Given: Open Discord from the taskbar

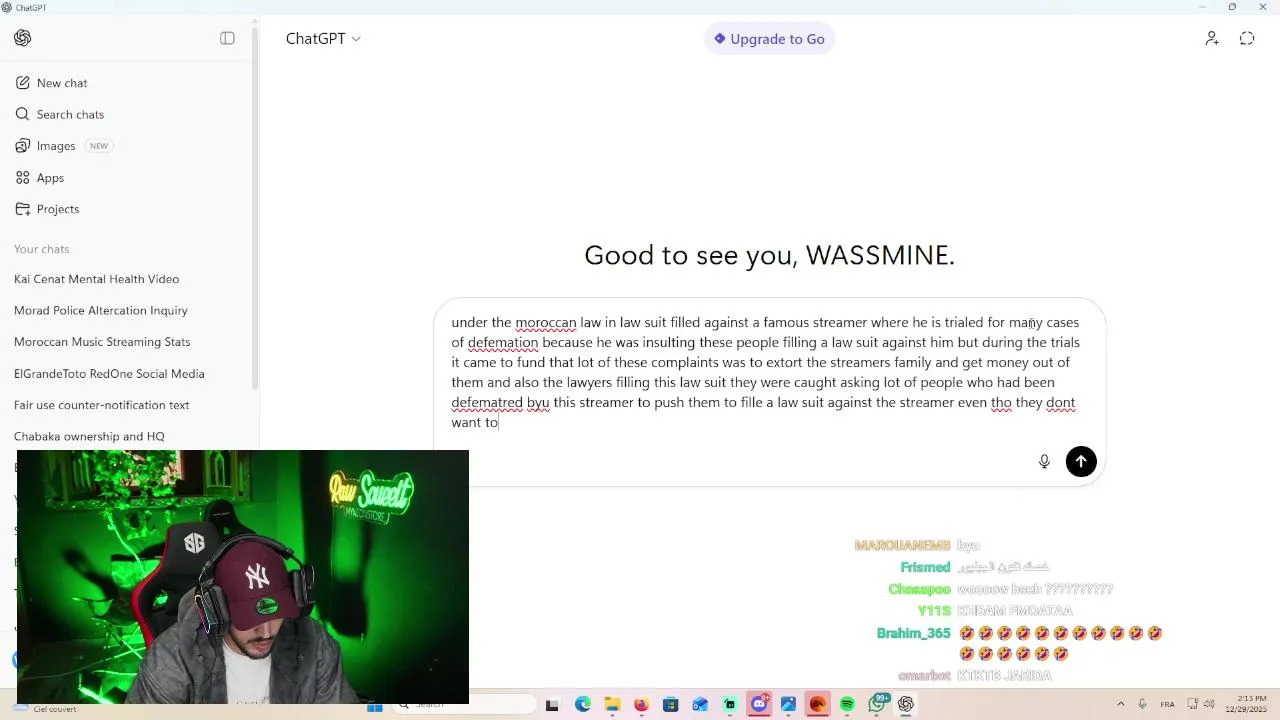Looking at the screenshot, I should click(x=759, y=705).
